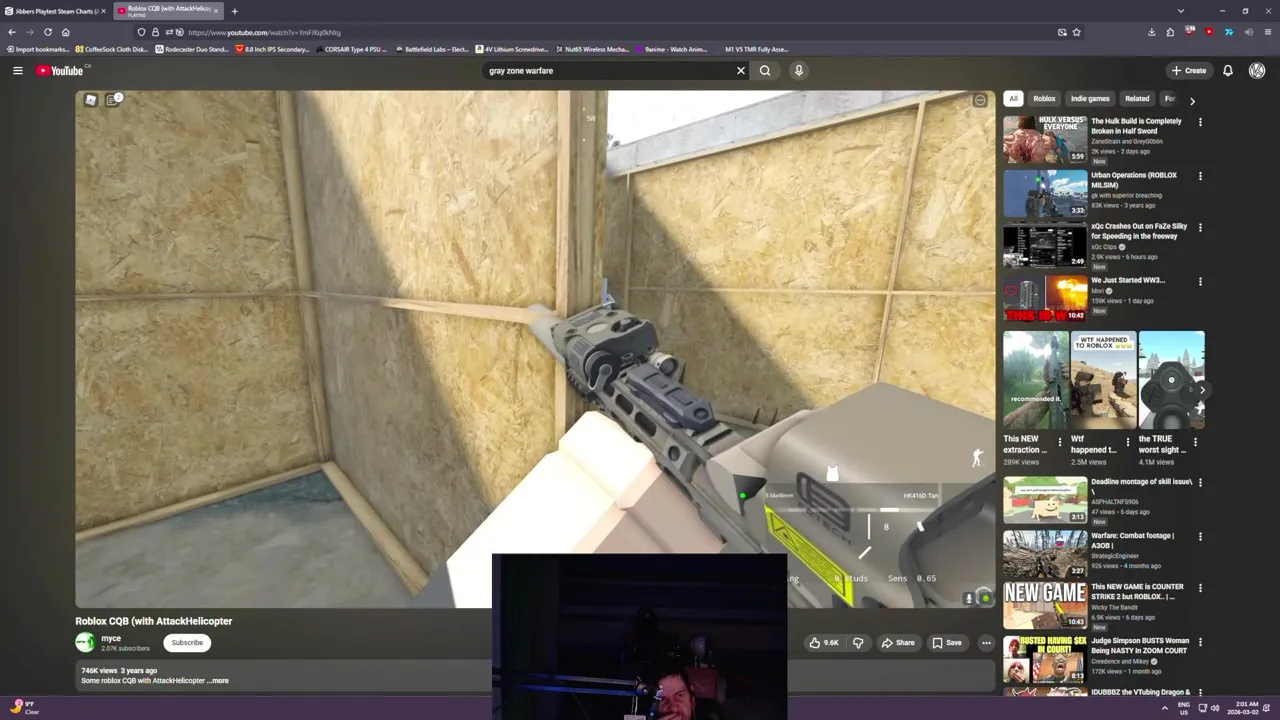Save the video to a playlist
1280x720 pixels.
click(x=947, y=643)
